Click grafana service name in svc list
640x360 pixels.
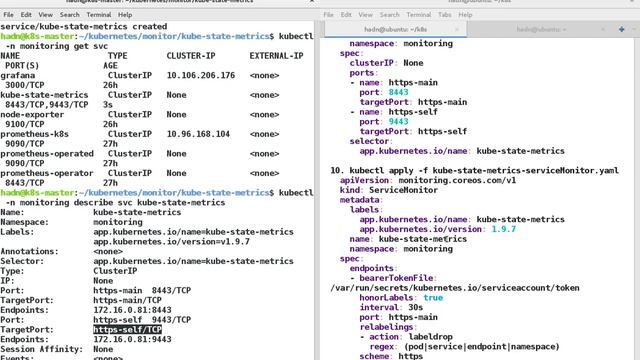tap(18, 76)
